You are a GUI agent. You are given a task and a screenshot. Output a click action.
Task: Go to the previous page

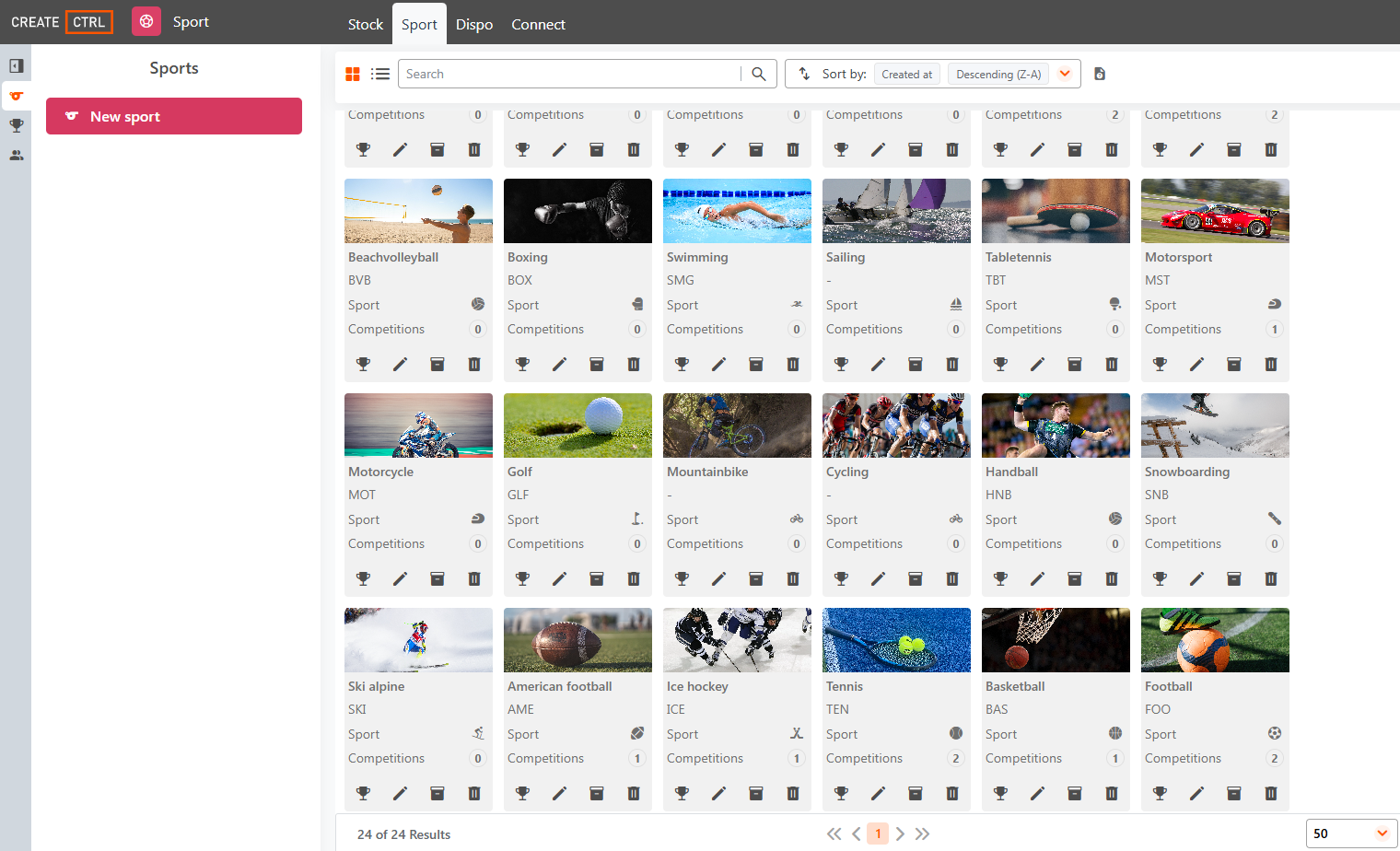click(857, 834)
